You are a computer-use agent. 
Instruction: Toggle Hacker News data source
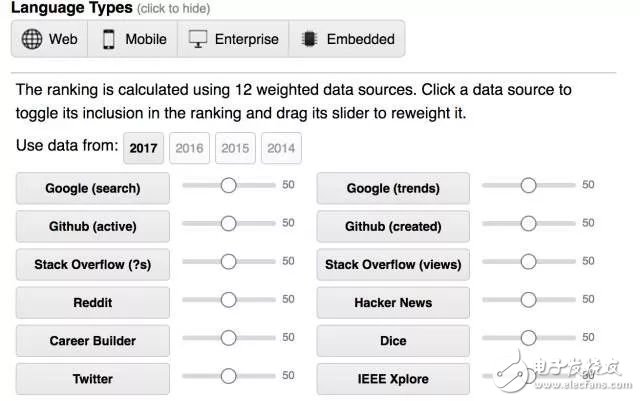(x=393, y=302)
